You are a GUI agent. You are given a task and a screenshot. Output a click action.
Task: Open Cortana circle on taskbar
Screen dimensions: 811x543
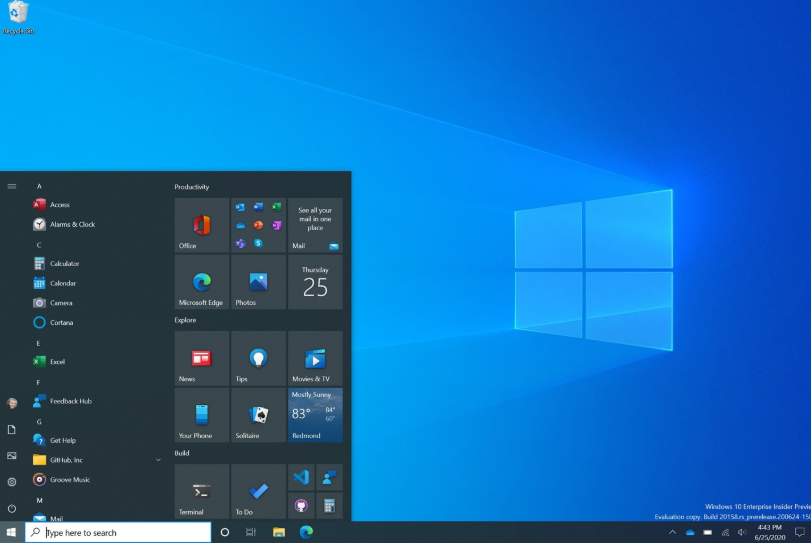(224, 532)
